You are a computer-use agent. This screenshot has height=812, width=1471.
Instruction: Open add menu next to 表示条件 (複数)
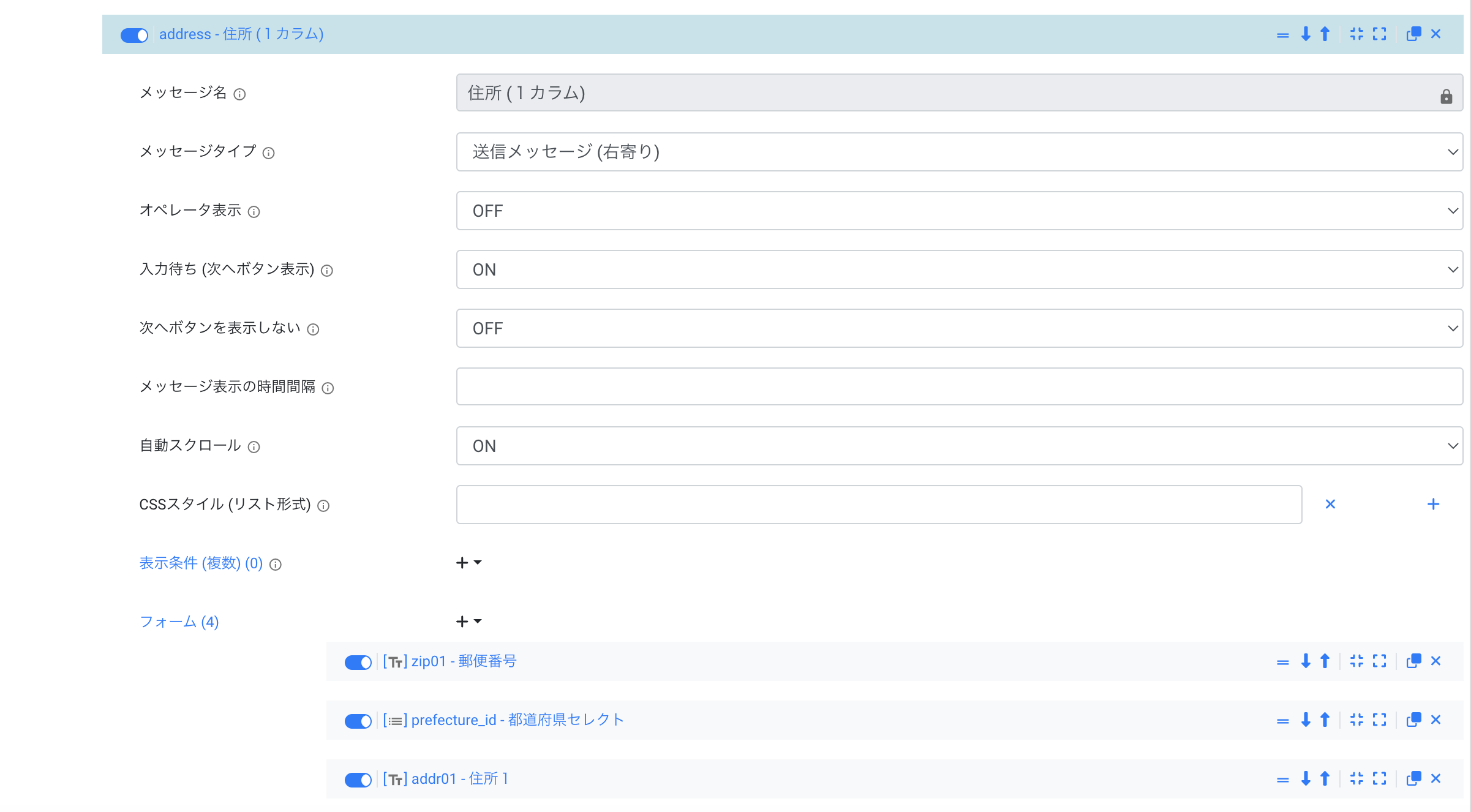(x=468, y=563)
